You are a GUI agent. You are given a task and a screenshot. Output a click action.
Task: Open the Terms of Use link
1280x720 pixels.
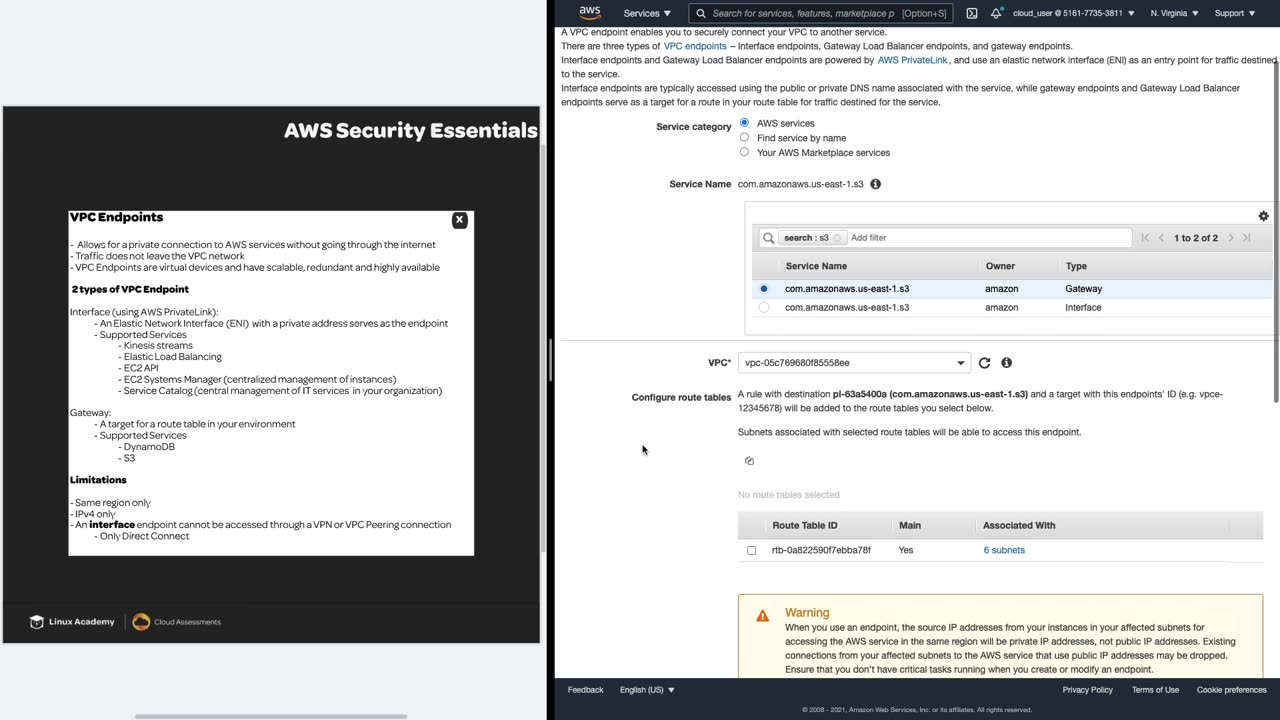point(1155,690)
